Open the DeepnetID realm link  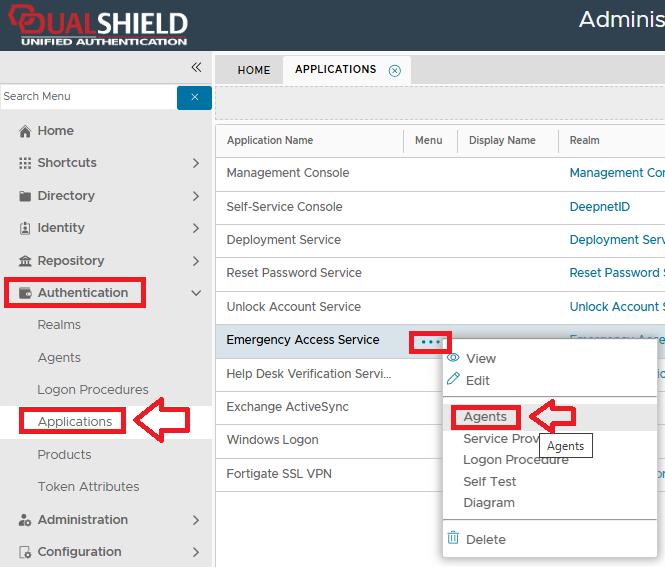(598, 207)
